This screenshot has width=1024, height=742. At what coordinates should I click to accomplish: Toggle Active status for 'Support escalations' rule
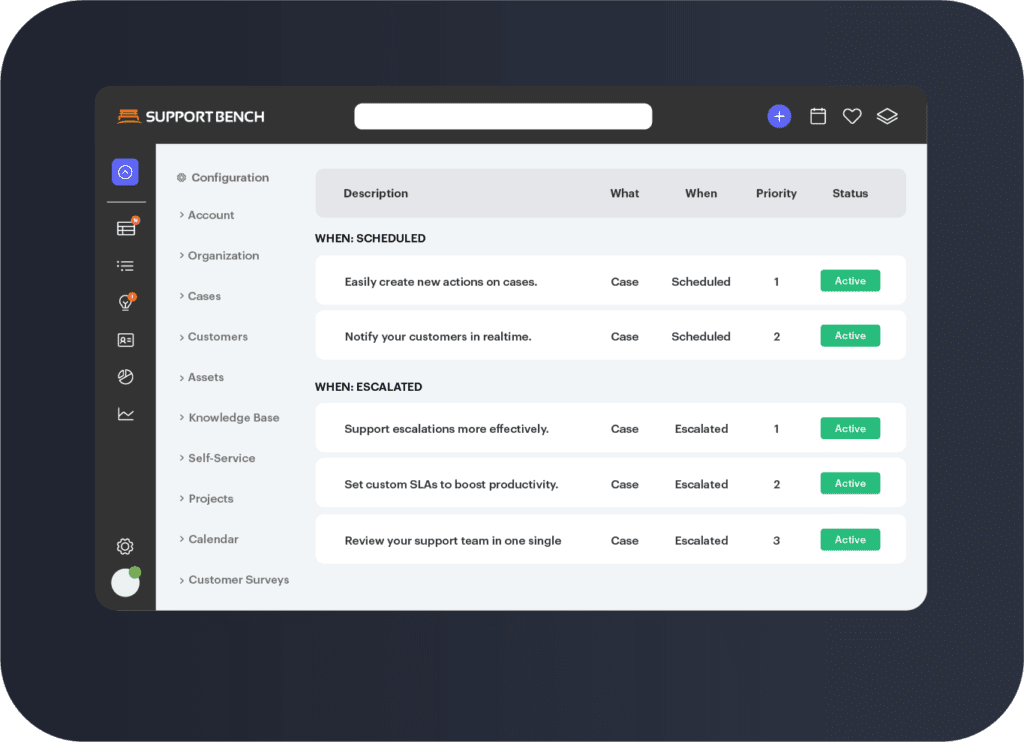coord(850,429)
